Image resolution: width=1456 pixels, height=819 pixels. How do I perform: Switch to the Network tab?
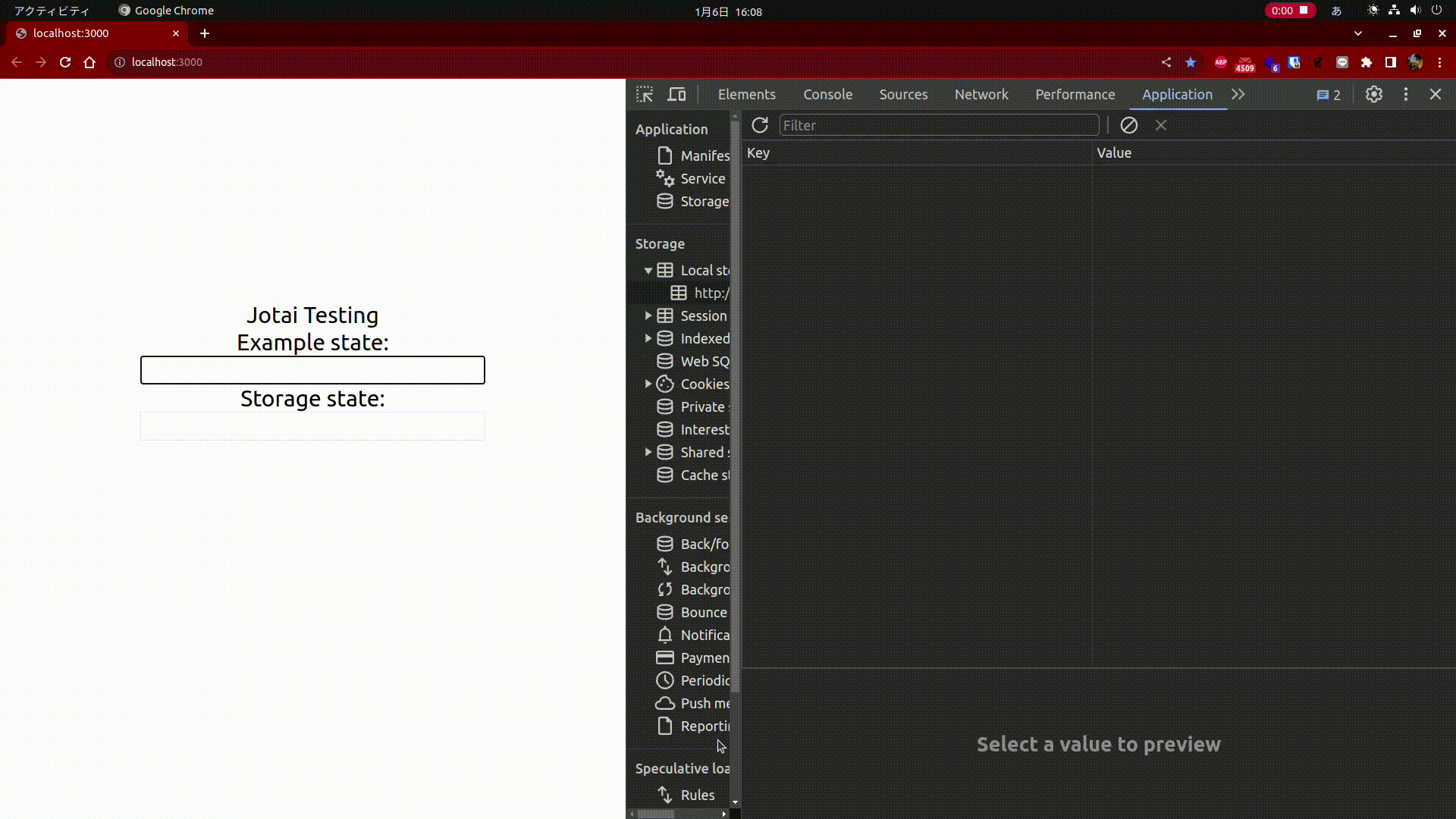(x=981, y=95)
